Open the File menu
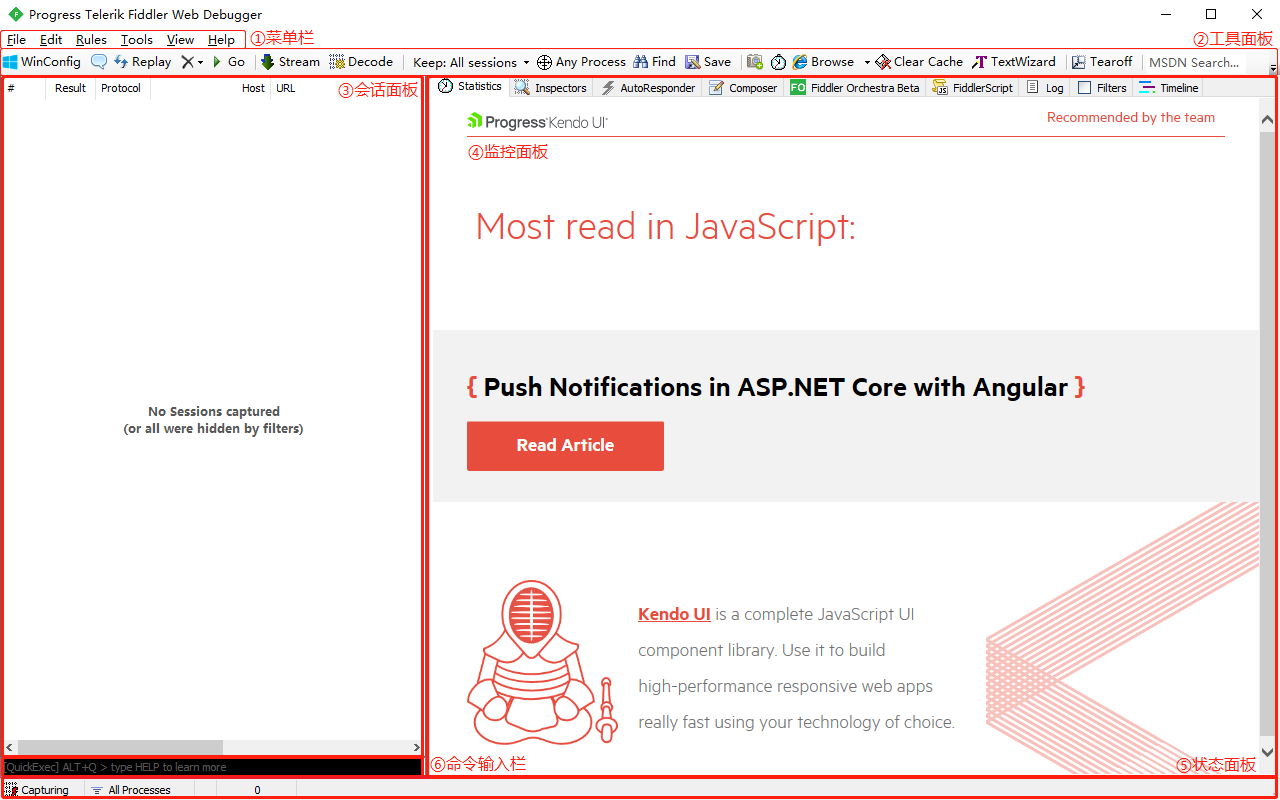Screen dimensions: 1280x800 (16, 40)
